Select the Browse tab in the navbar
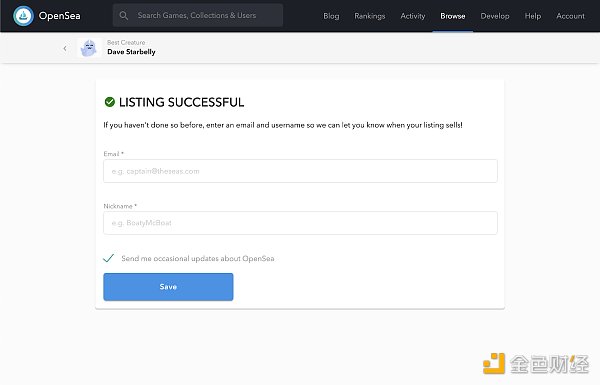600x385 pixels. (x=453, y=16)
